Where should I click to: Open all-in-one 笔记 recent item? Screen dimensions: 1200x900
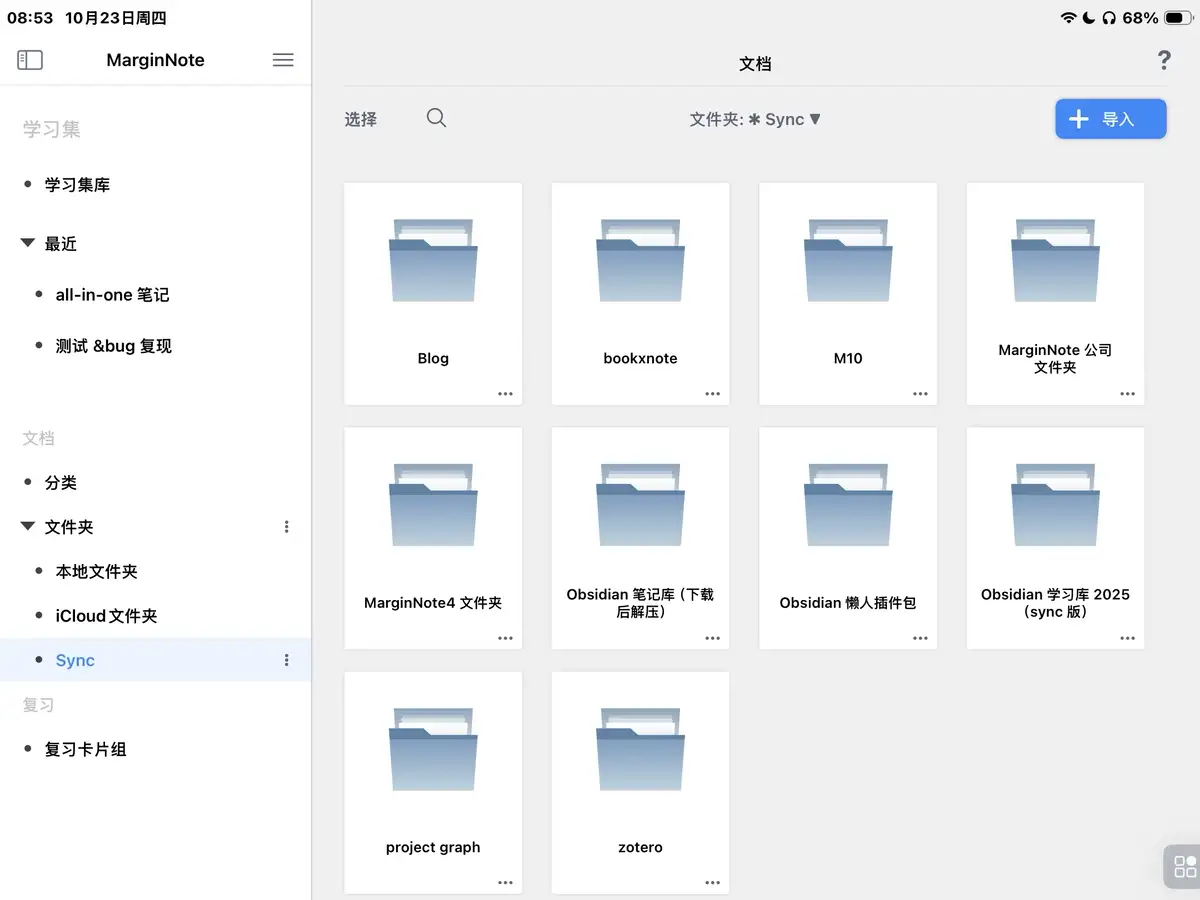pos(113,295)
